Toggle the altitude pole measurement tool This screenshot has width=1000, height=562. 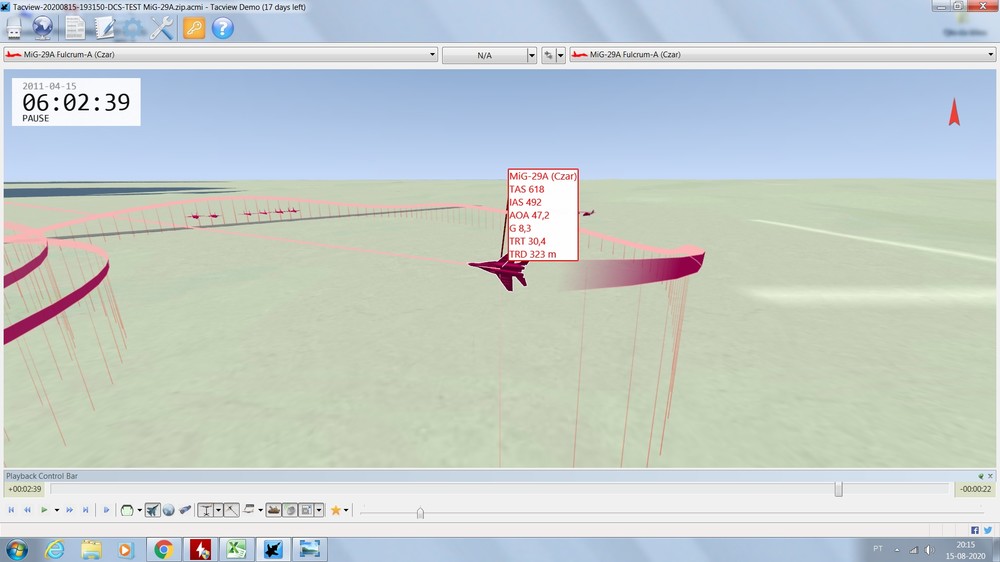(206, 510)
